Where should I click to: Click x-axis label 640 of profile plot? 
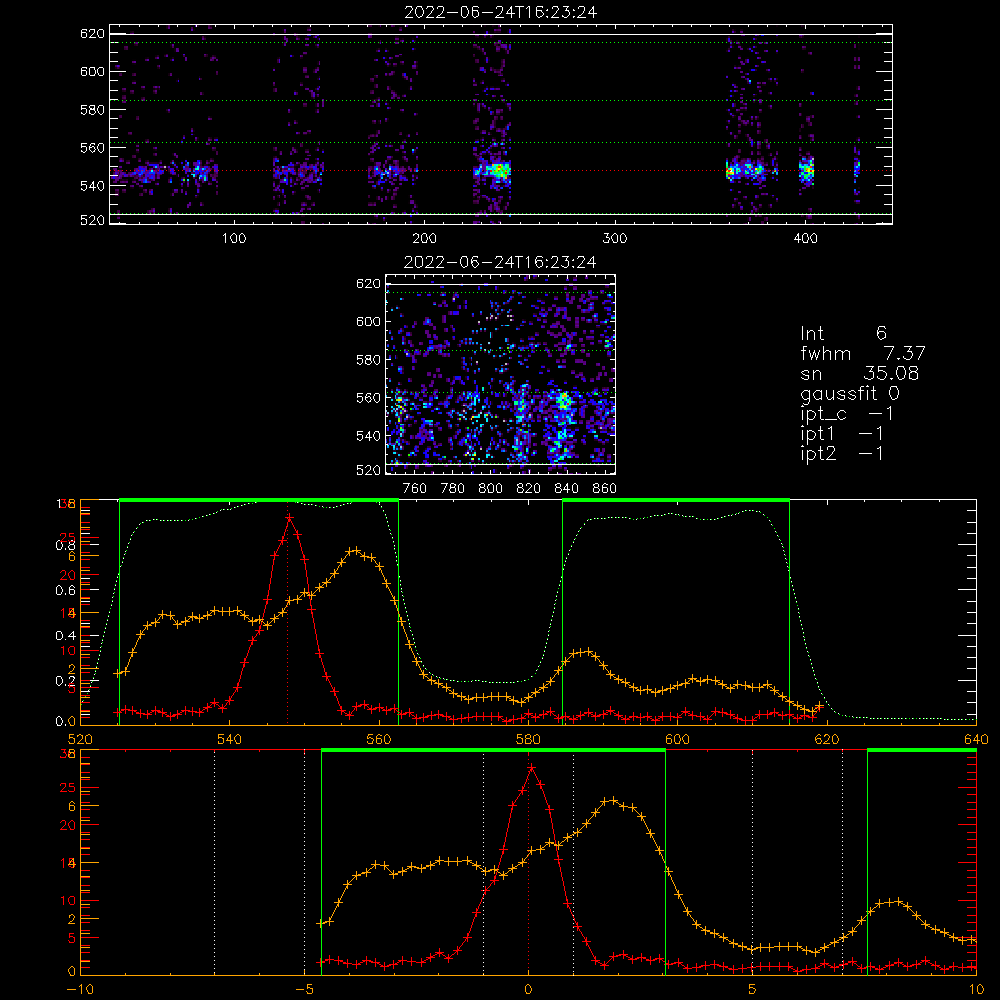[x=976, y=739]
